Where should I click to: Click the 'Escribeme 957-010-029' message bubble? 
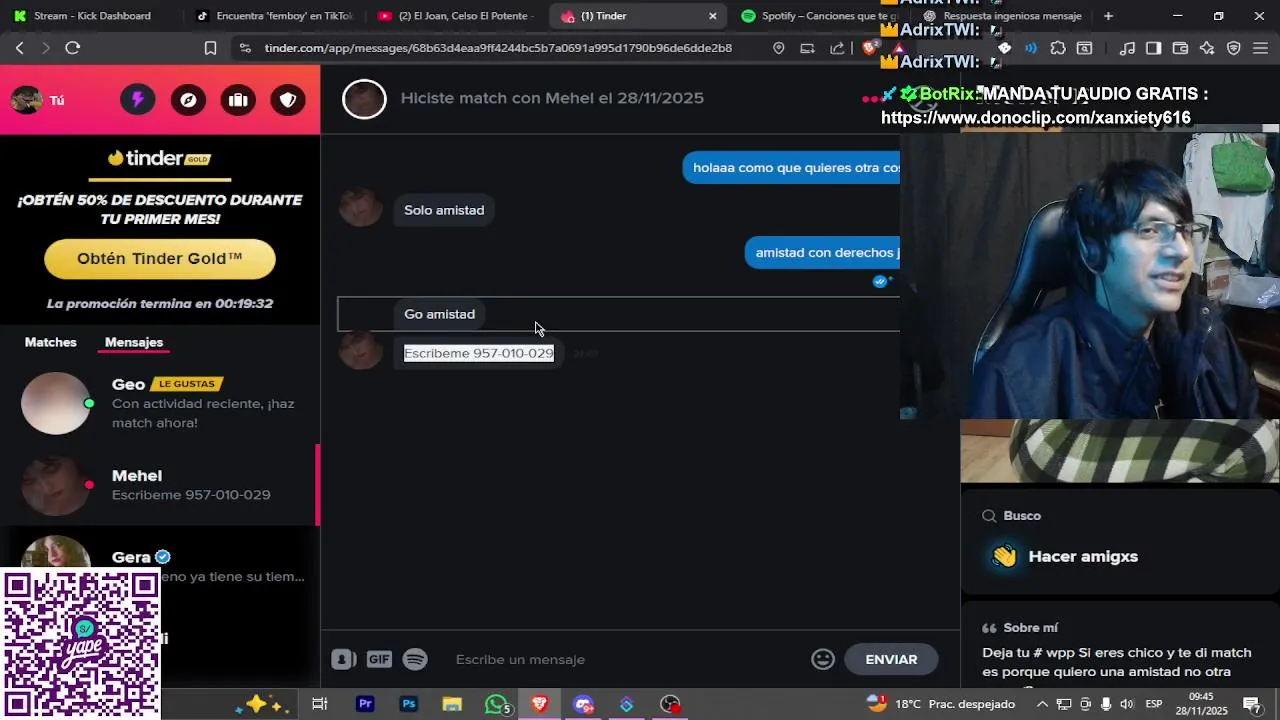pos(479,353)
